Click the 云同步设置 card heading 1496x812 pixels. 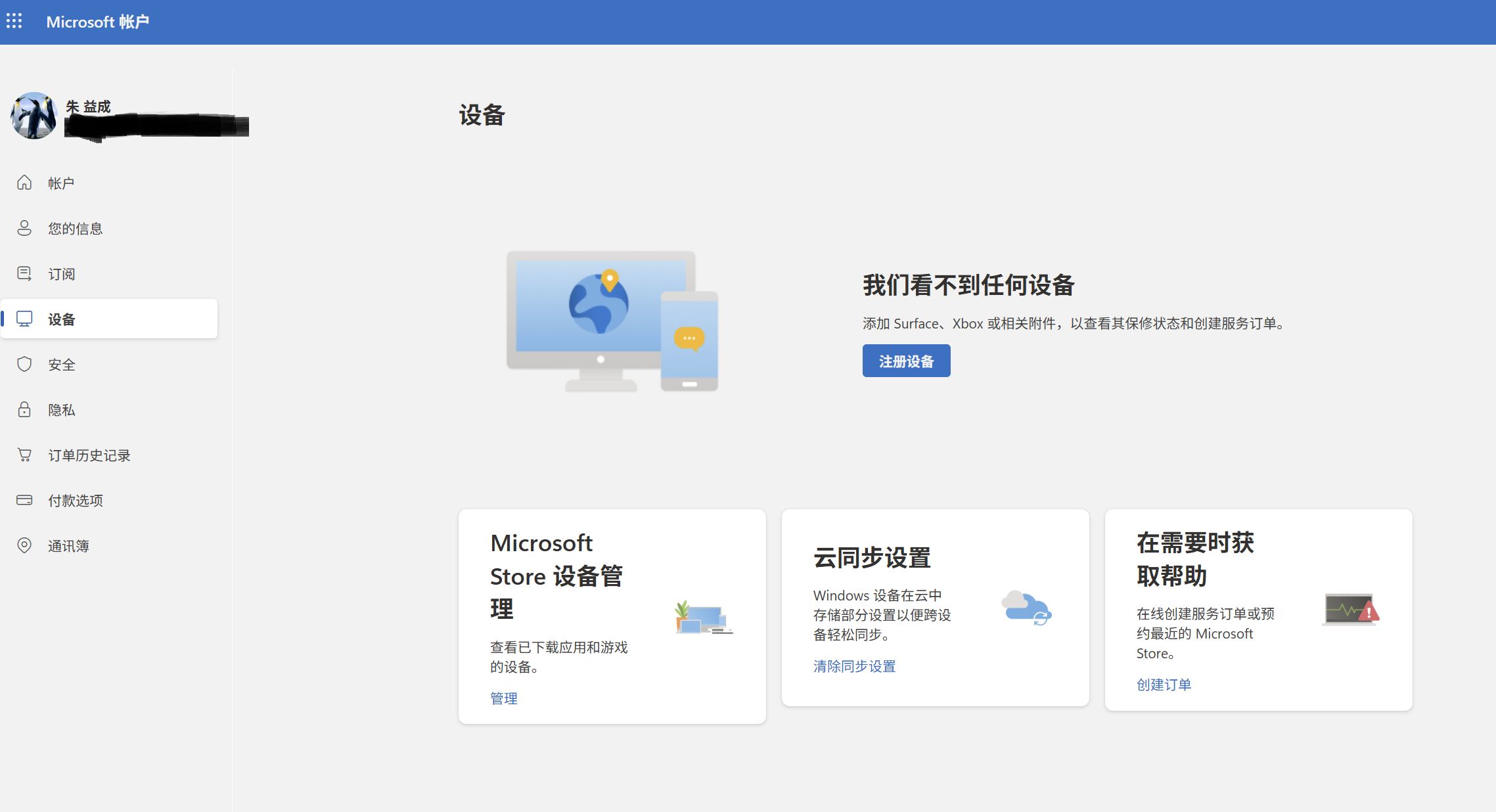(872, 558)
